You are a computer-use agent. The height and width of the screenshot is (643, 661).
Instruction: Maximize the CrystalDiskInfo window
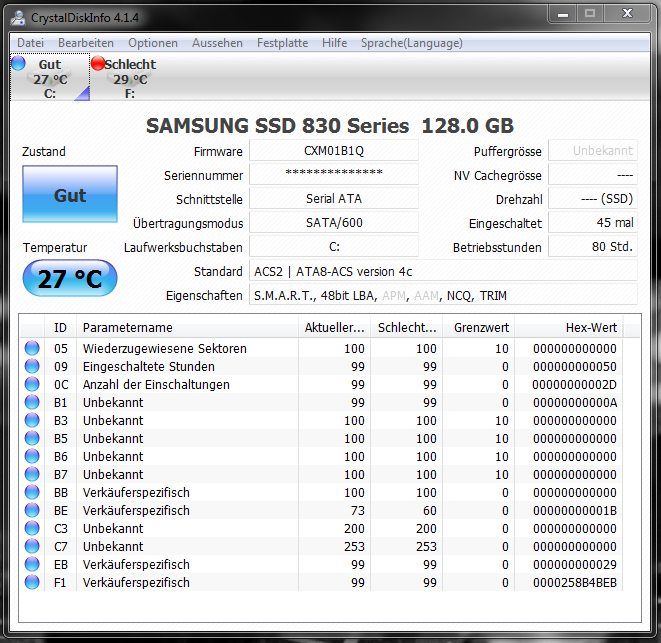pos(590,14)
